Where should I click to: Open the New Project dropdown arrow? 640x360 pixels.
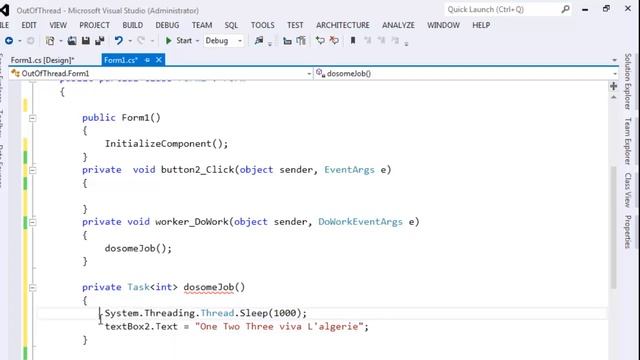point(60,41)
